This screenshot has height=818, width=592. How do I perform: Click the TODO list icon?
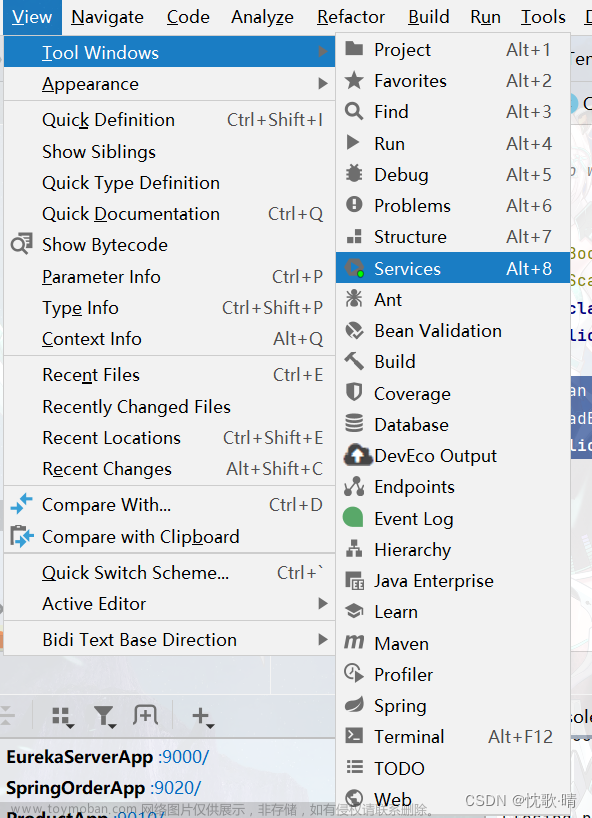[355, 767]
